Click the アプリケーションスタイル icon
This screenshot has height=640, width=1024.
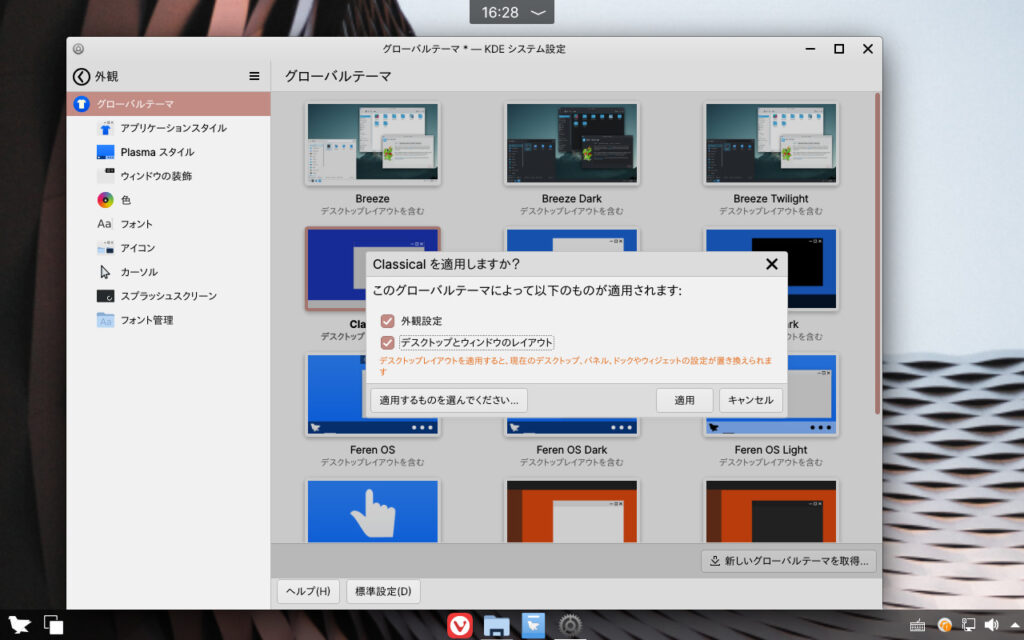105,128
